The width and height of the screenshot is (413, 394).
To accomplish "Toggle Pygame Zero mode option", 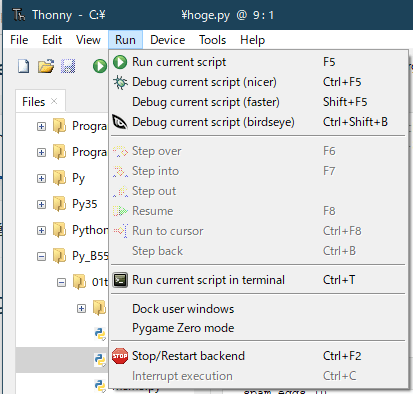I will [x=259, y=328].
